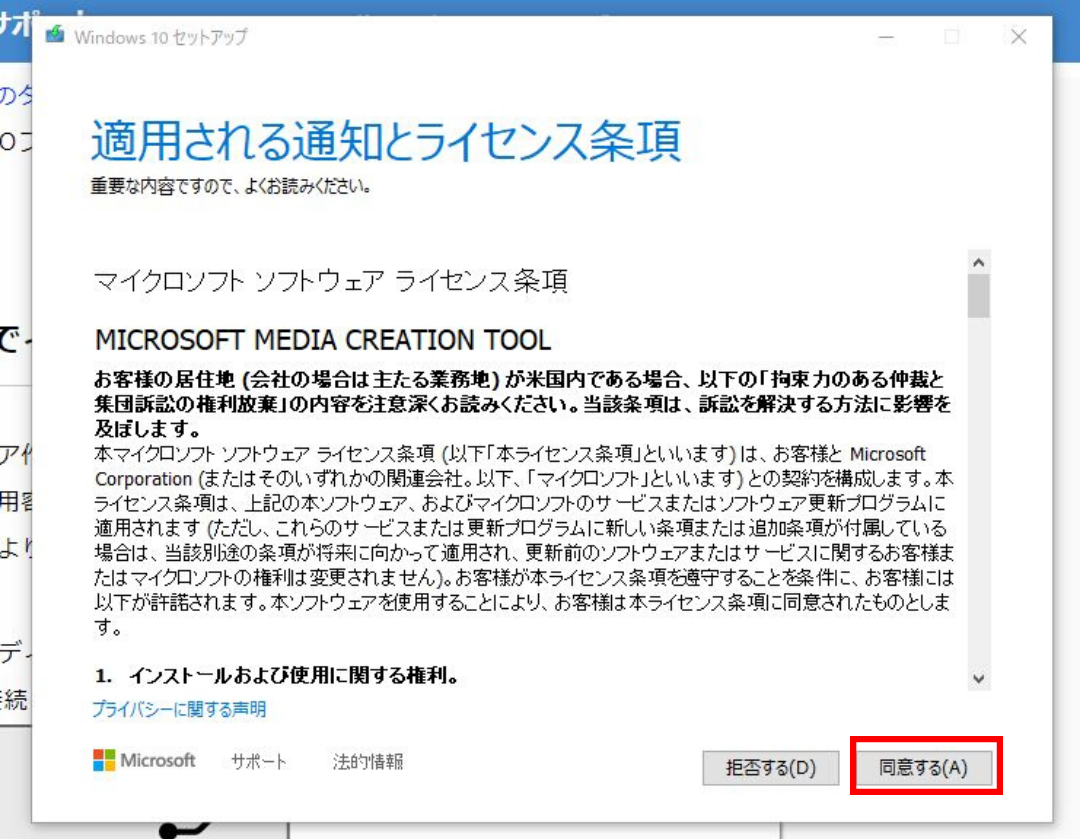
Task: Click the マイクロソフト ソフトウェア ライセンス条項 title
Action: coord(331,280)
